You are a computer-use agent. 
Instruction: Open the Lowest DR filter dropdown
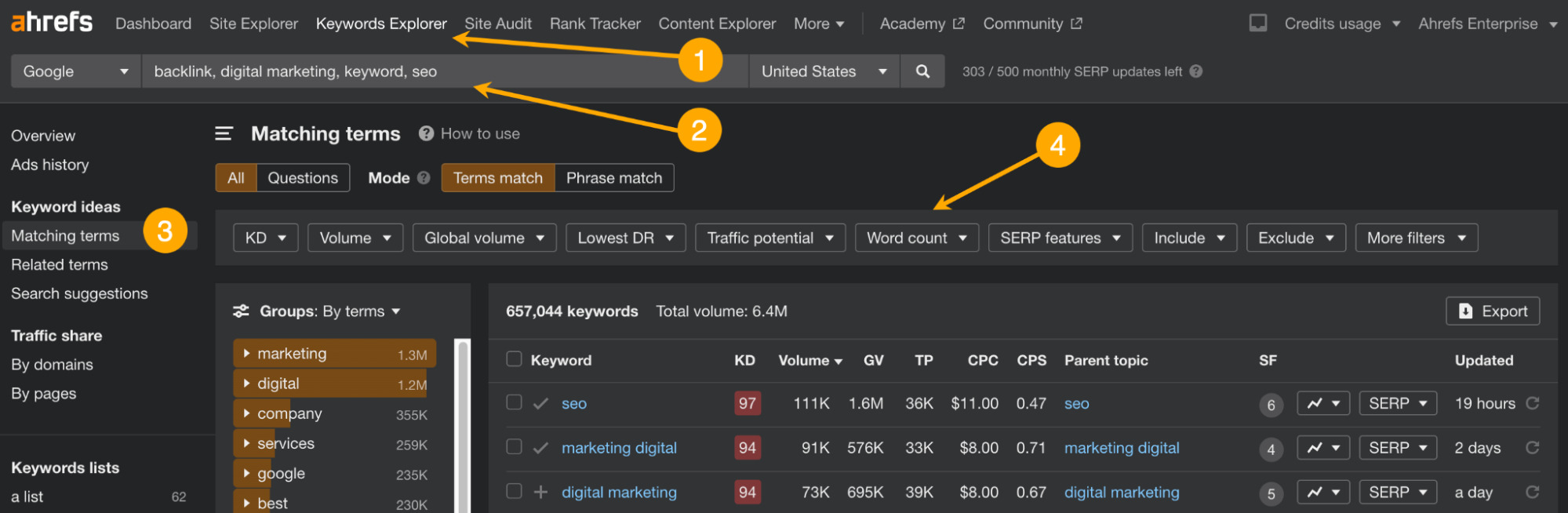click(626, 238)
